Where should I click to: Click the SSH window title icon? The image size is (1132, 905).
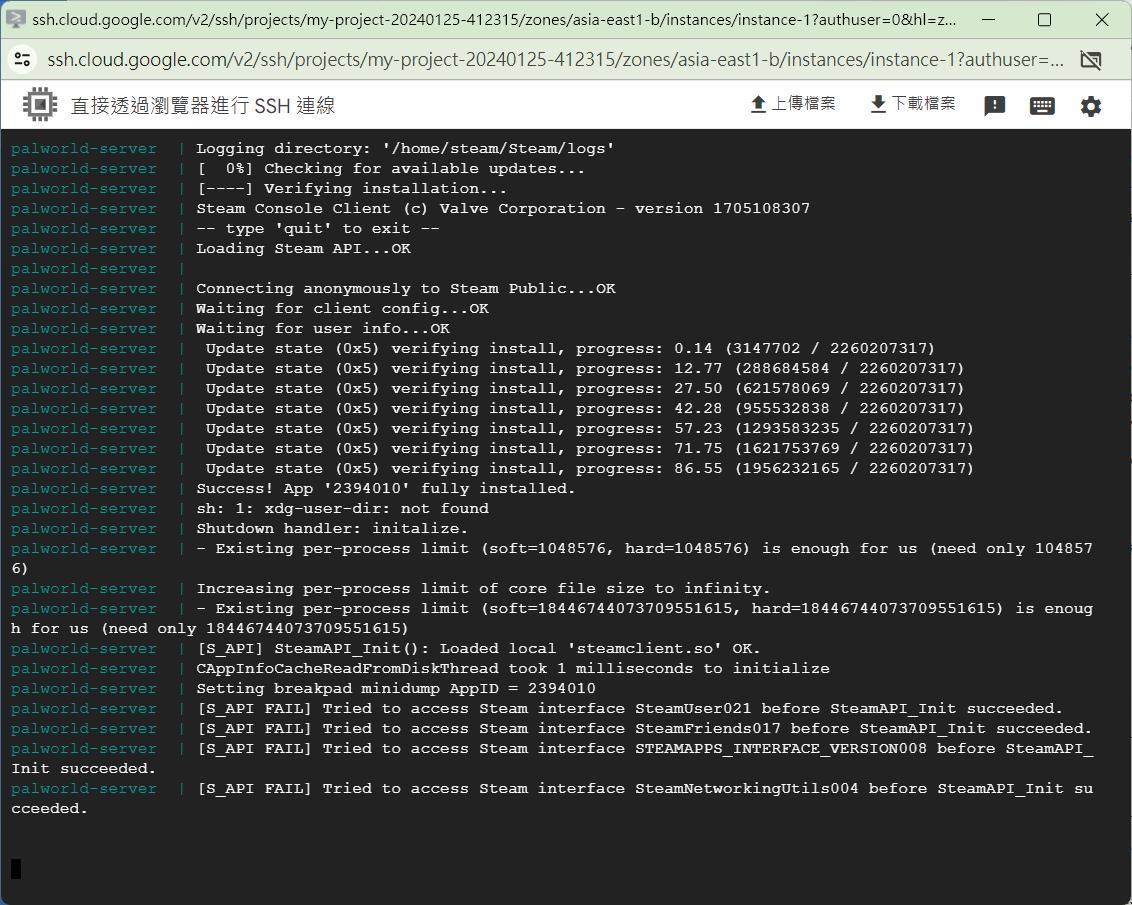15,19
